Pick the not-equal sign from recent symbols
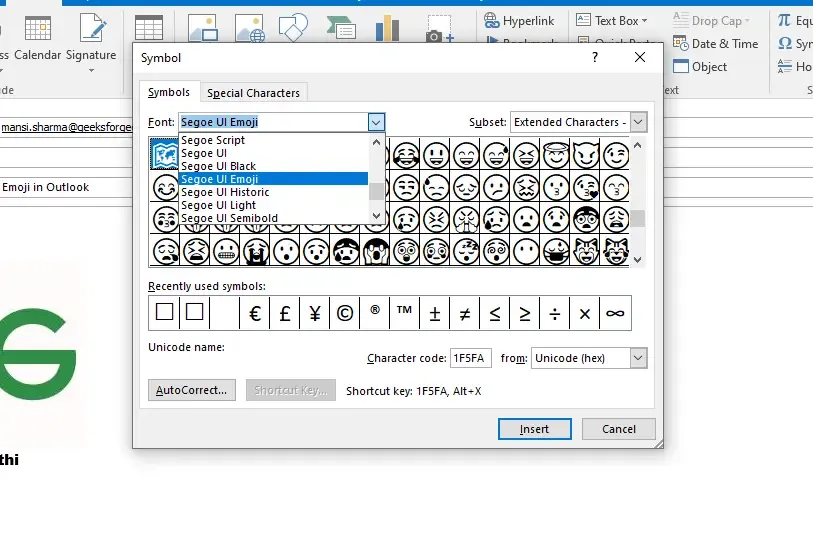The image size is (813, 540). pos(465,313)
